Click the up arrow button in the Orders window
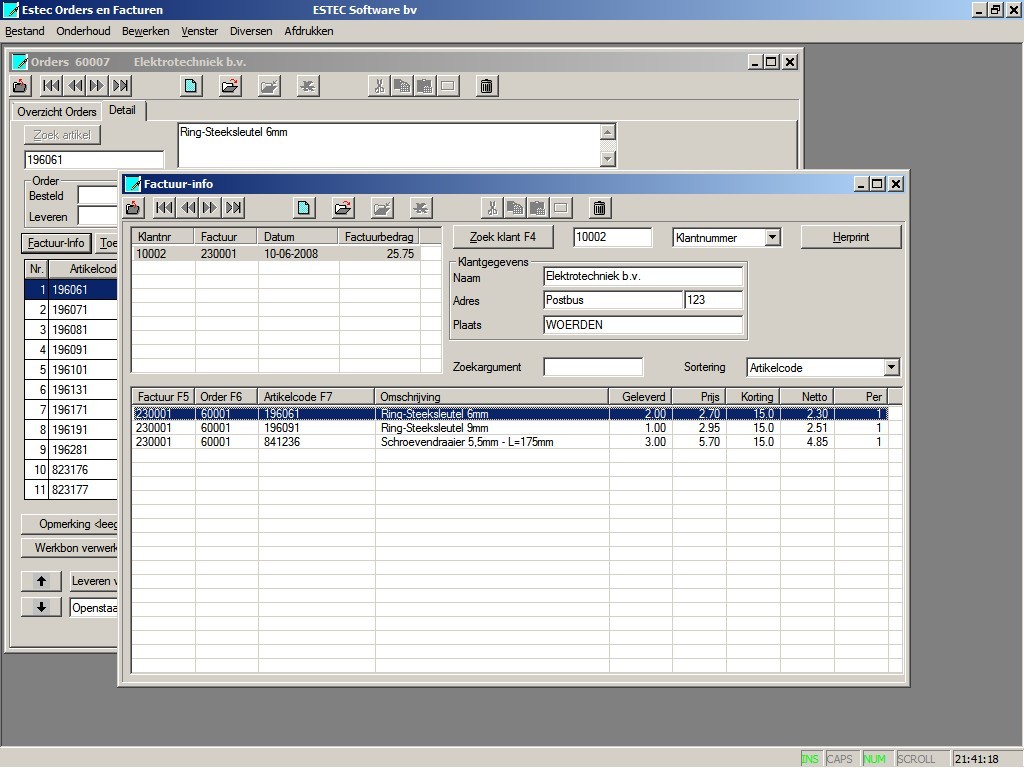Viewport: 1024px width, 768px height. 41,581
